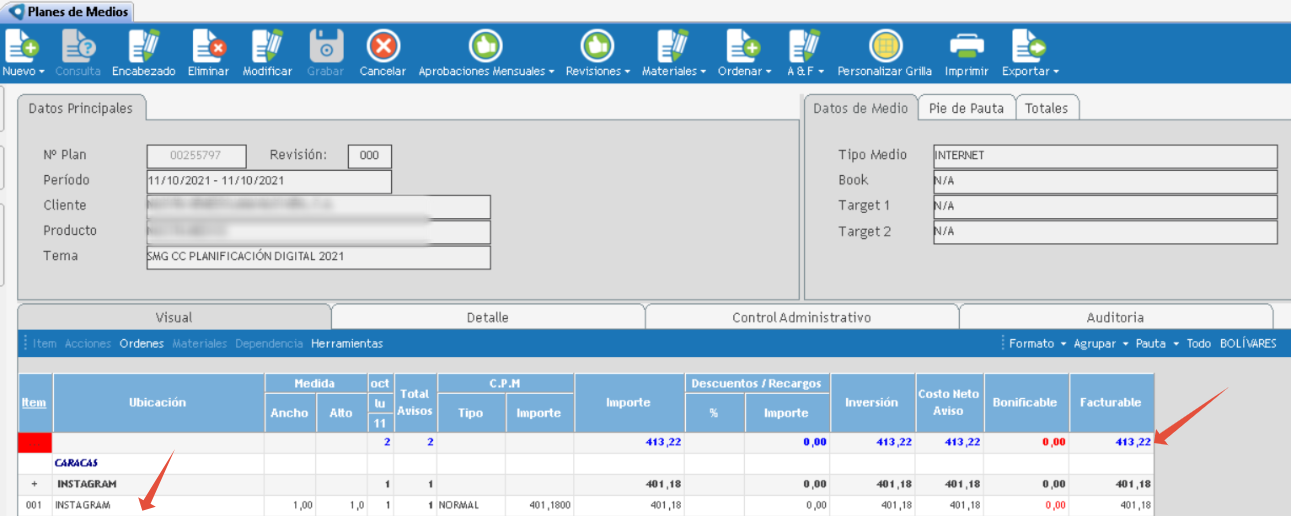Select the Datos Principales tab

[x=81, y=108]
